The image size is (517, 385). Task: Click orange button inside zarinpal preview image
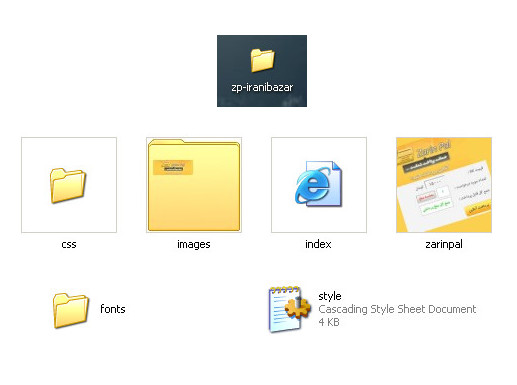pos(478,208)
